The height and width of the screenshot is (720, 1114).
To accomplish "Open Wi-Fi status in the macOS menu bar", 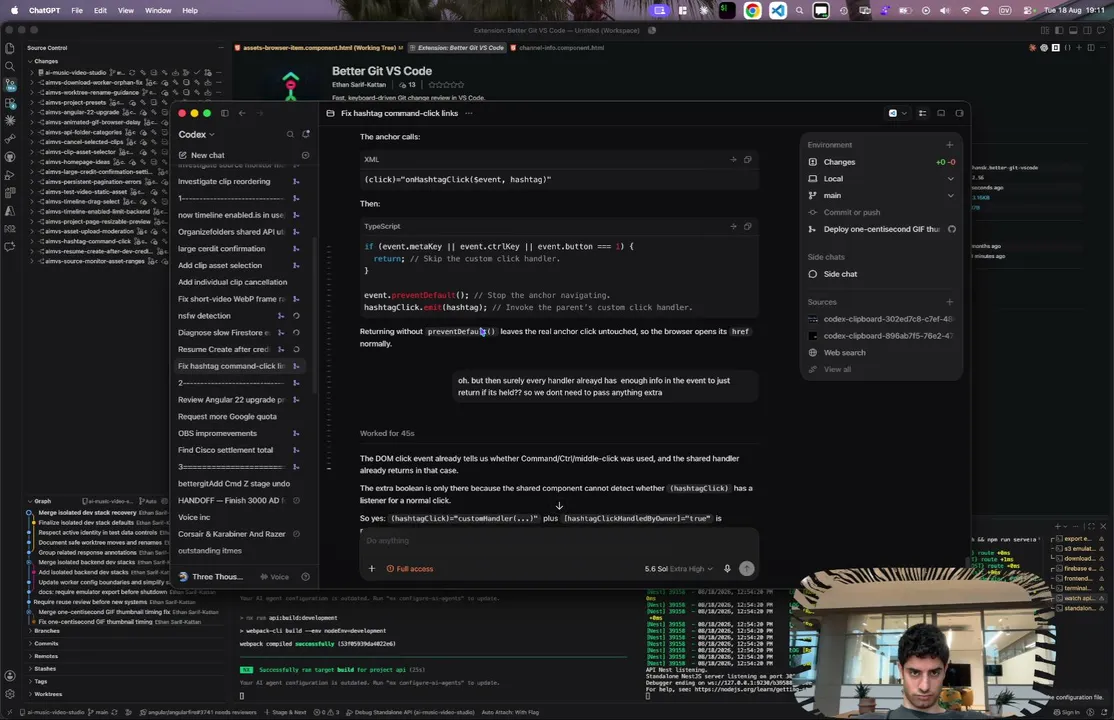I will pyautogui.click(x=966, y=11).
